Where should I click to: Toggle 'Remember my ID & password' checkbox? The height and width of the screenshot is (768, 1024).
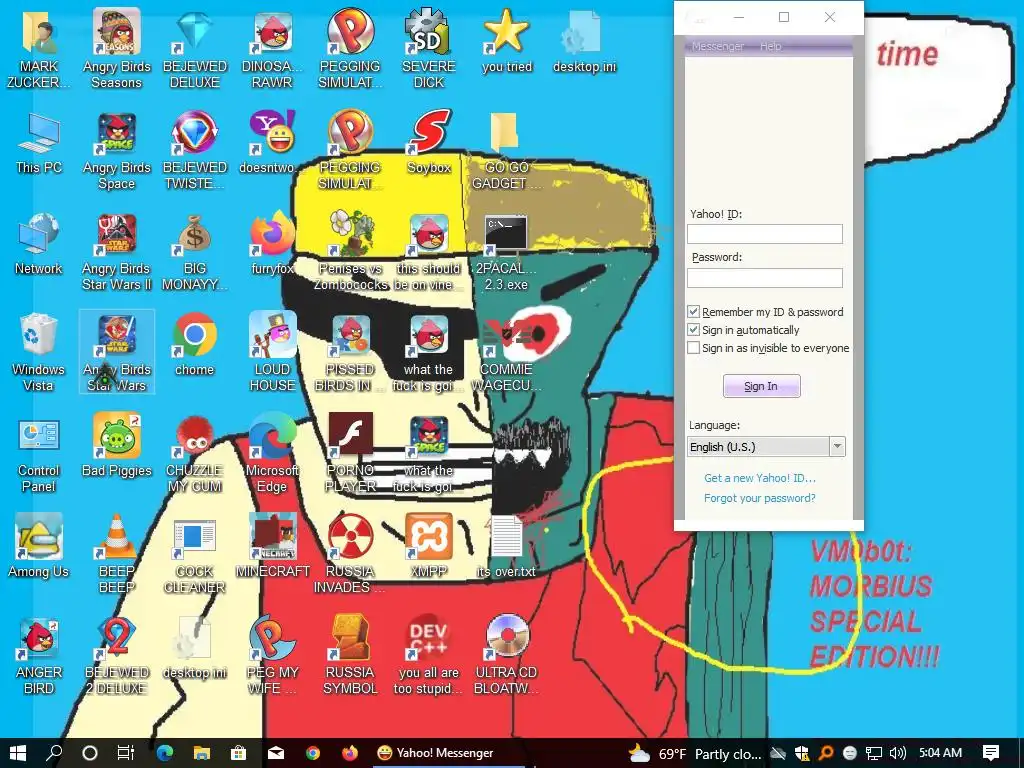694,312
